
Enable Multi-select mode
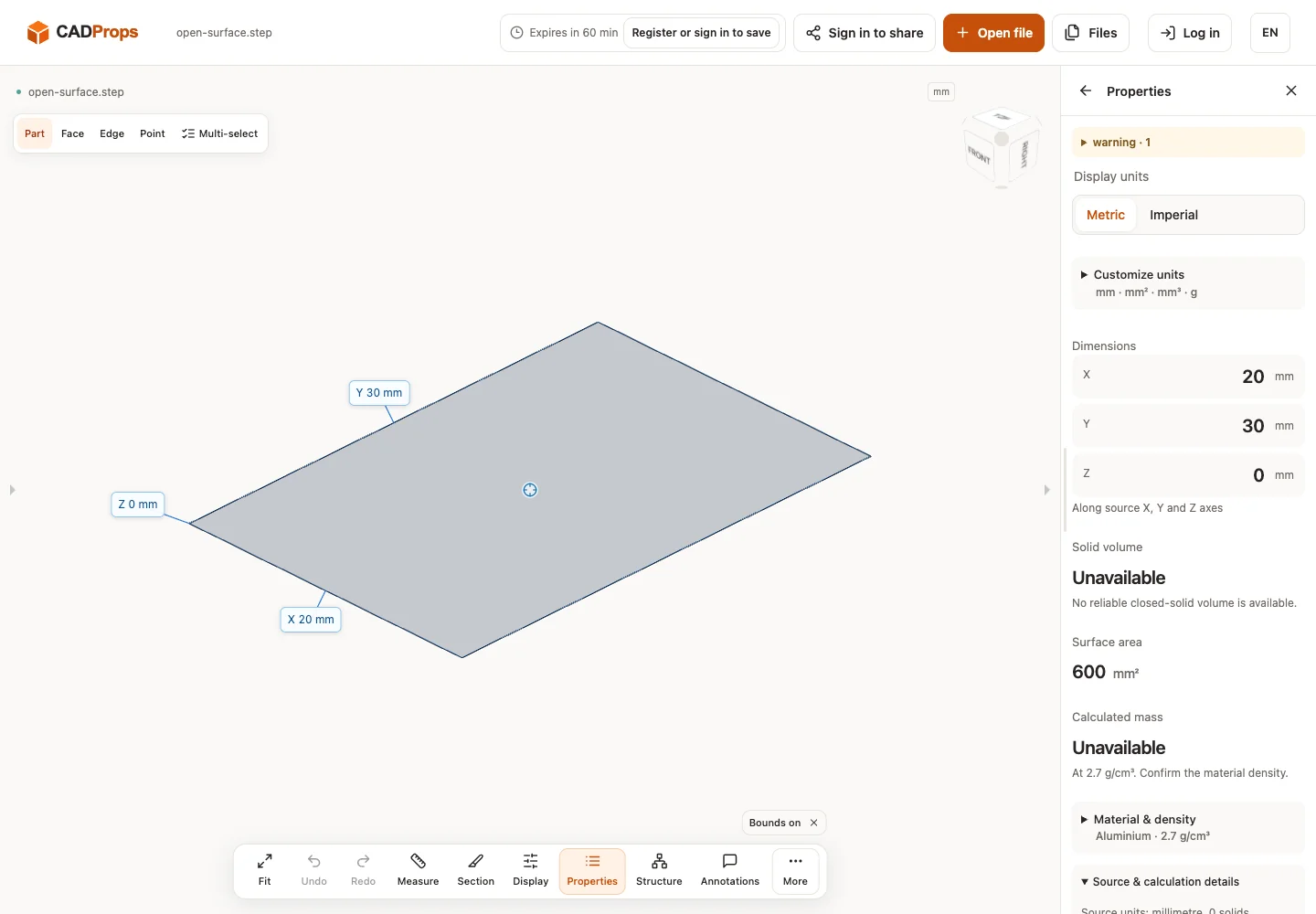tap(219, 133)
